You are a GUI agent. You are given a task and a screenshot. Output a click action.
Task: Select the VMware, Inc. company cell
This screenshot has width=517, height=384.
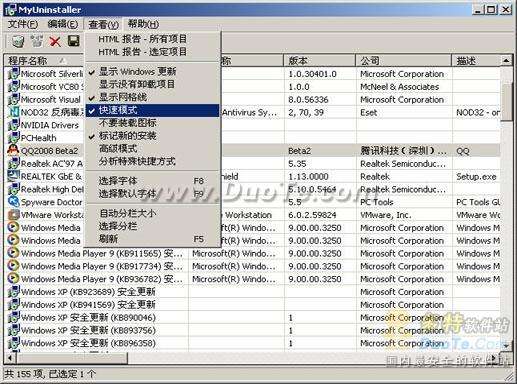point(404,215)
